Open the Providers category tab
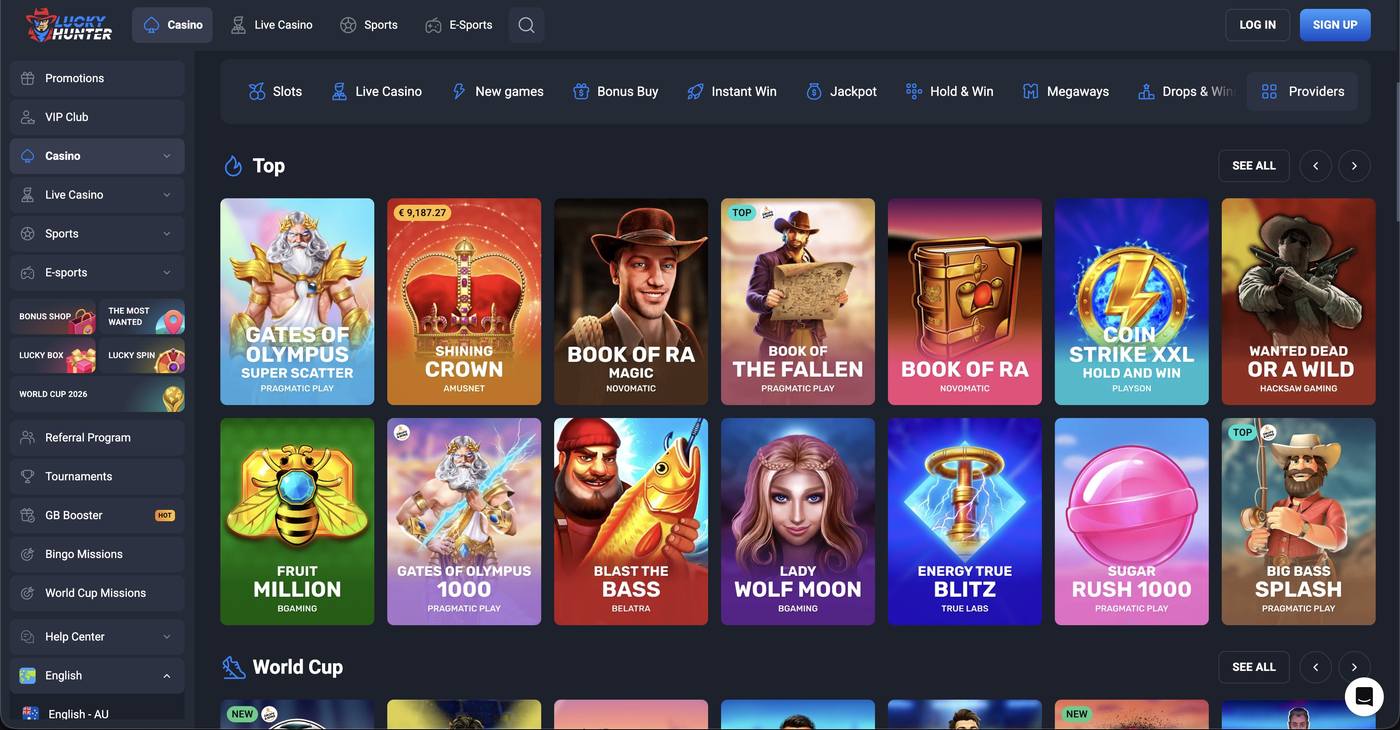The width and height of the screenshot is (1400, 730). [1302, 91]
